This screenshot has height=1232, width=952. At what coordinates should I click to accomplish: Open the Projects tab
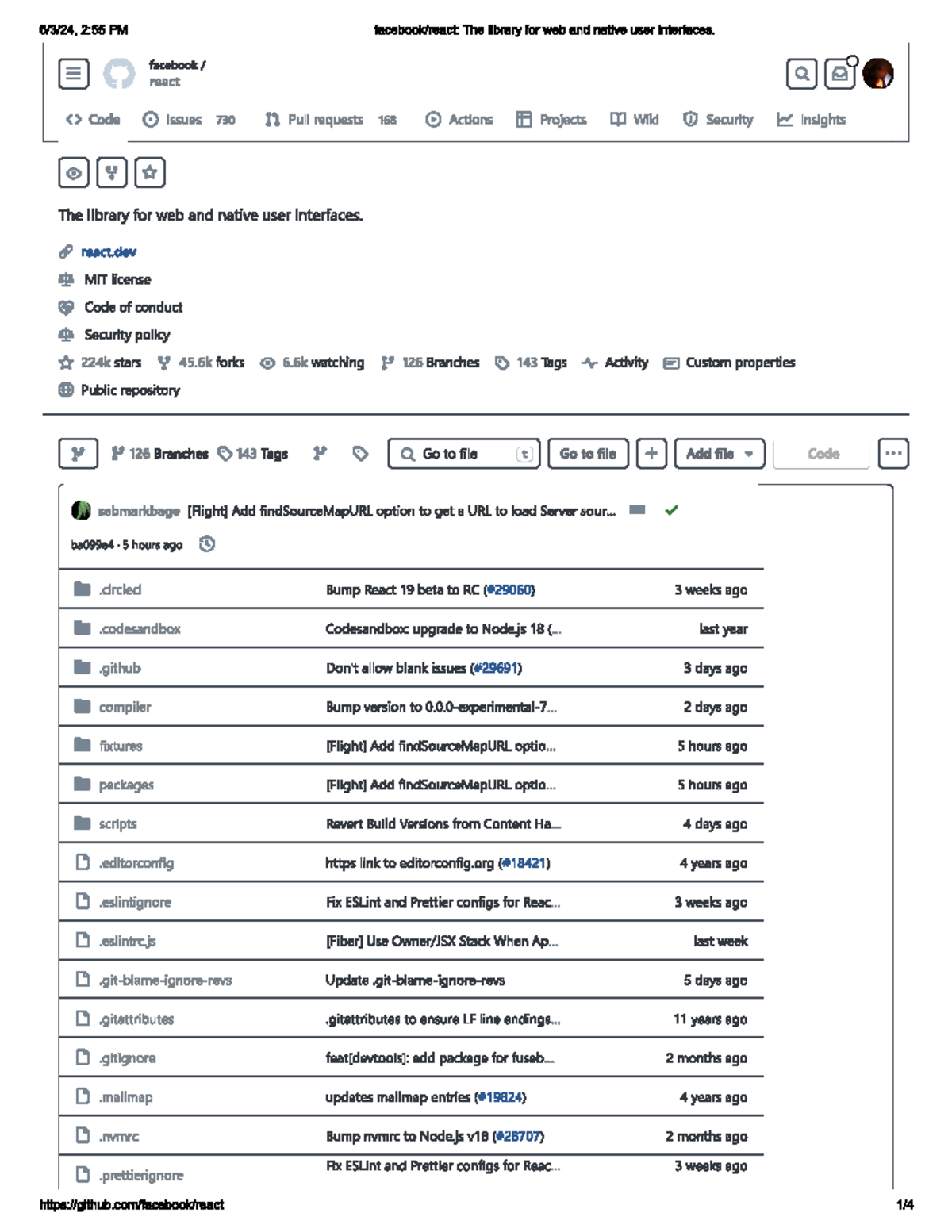(x=551, y=120)
